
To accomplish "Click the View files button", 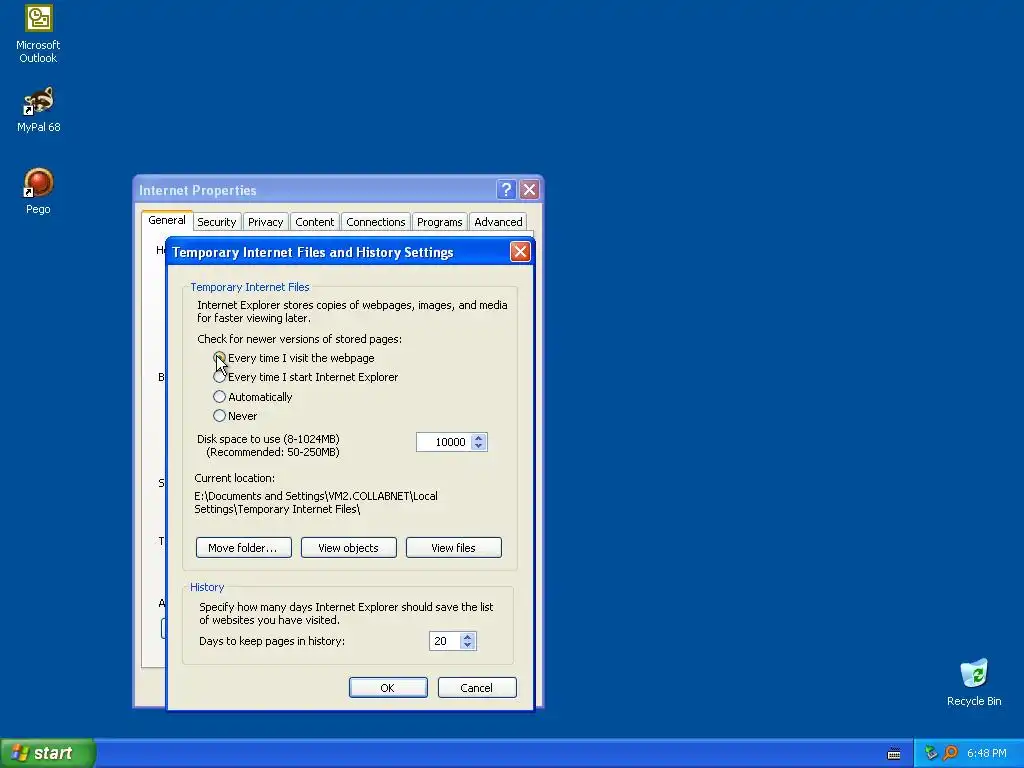I will (453, 548).
